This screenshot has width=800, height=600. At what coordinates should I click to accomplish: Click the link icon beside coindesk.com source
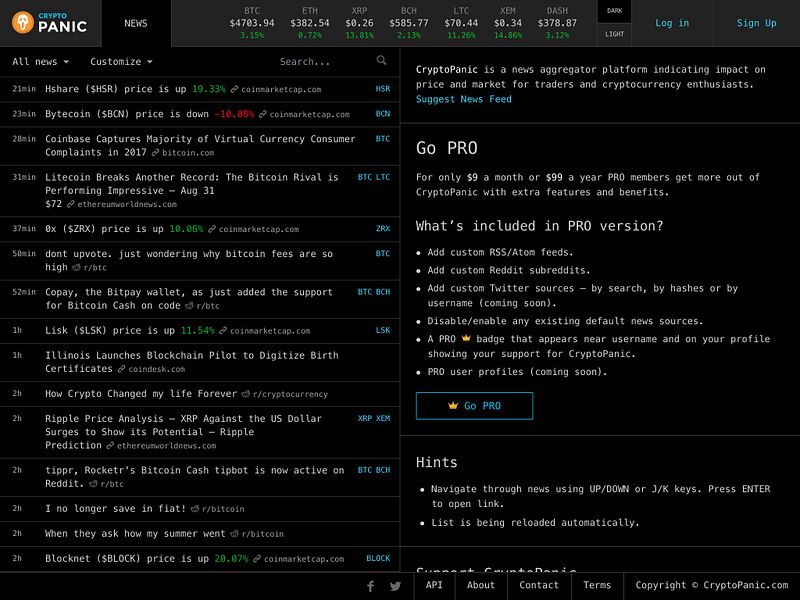pyautogui.click(x=121, y=369)
